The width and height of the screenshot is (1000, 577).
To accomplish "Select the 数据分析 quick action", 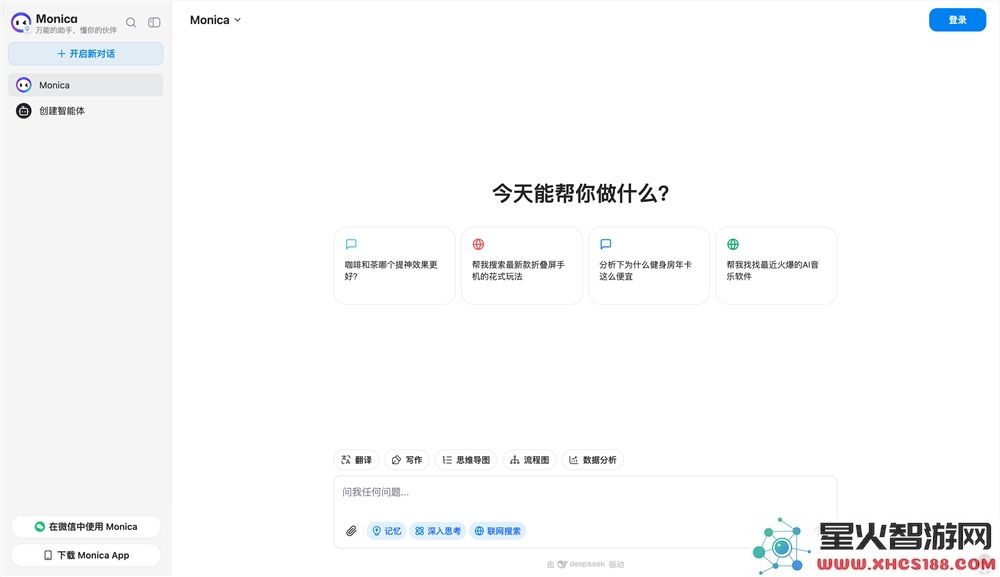I will pos(592,460).
